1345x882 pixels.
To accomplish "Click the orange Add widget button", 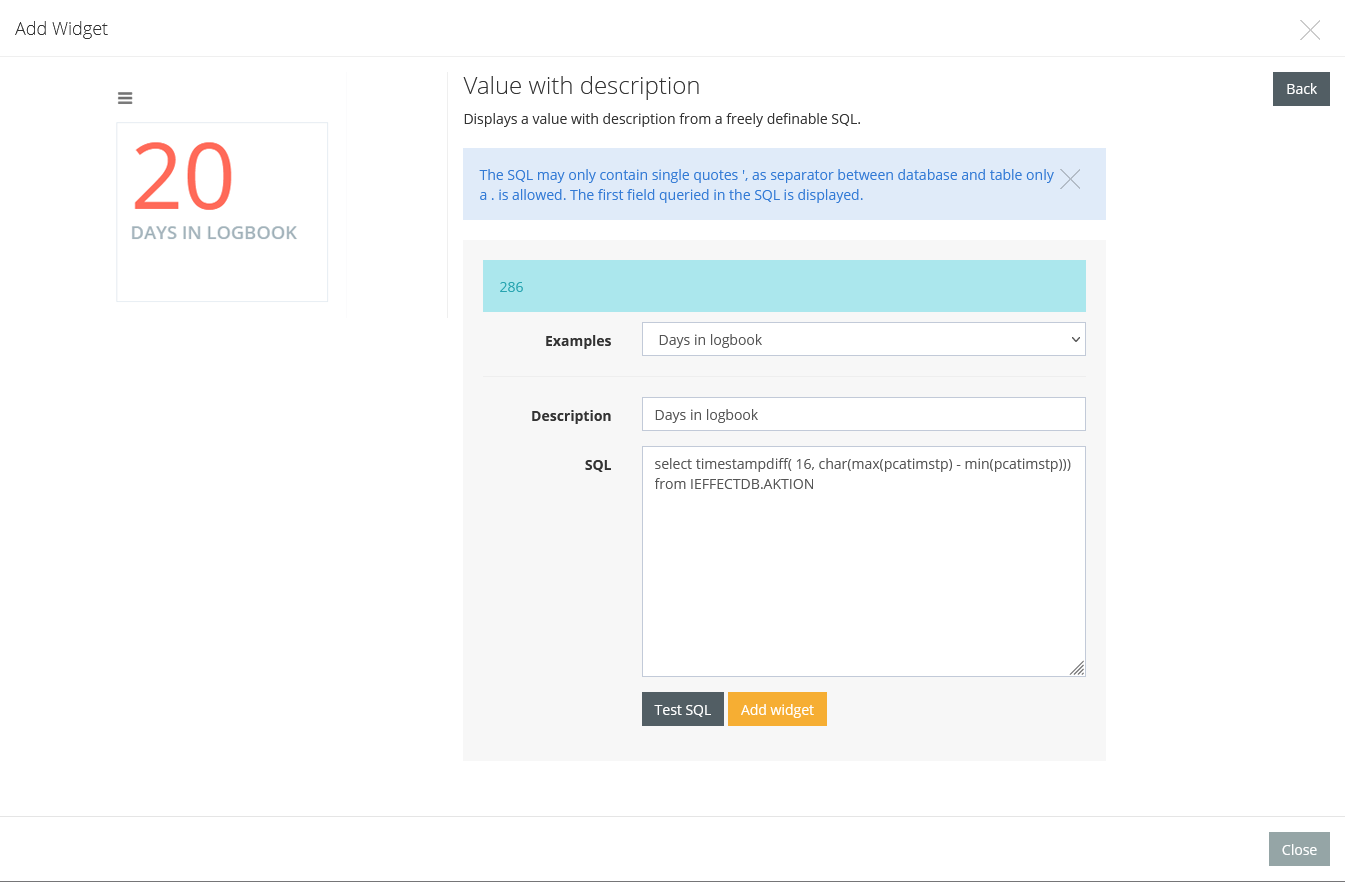I will point(777,710).
